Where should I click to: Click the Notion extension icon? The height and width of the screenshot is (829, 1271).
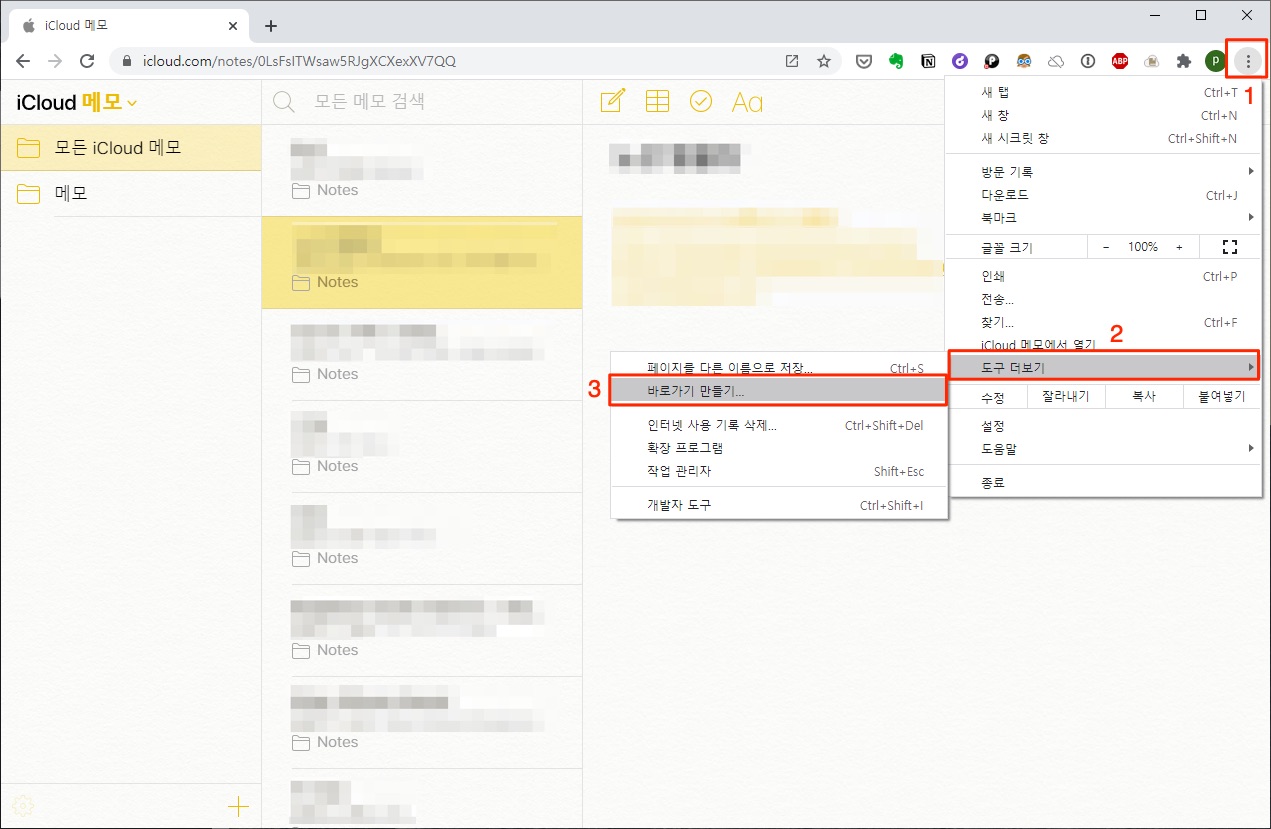[x=928, y=61]
